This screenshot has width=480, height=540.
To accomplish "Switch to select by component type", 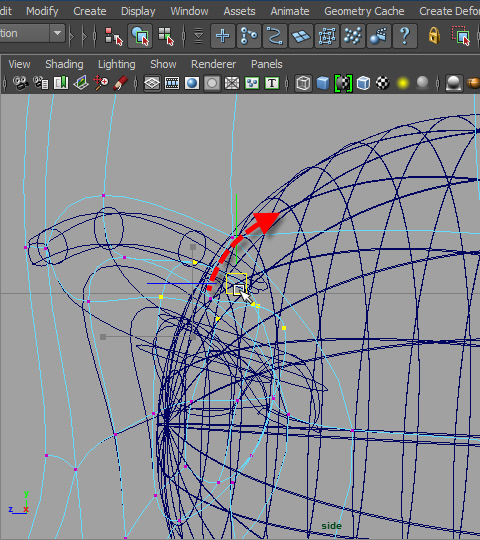I will [166, 36].
